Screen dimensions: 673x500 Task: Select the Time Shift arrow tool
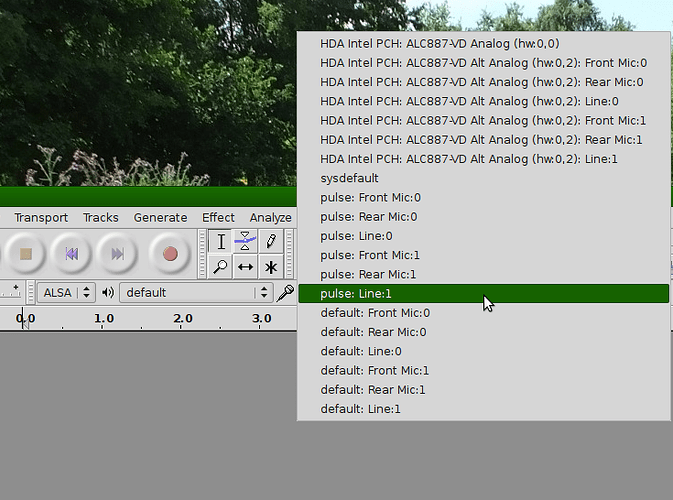click(x=245, y=267)
